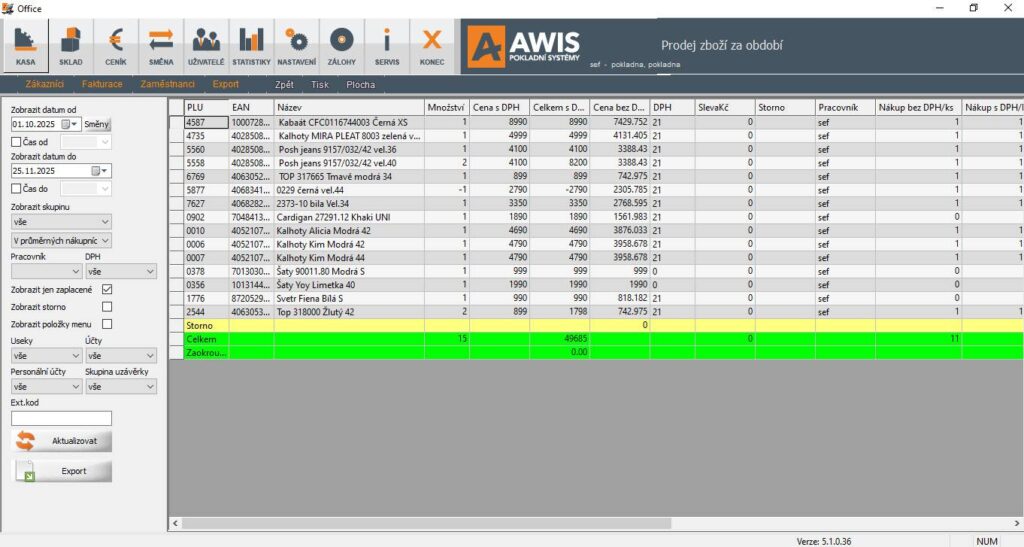Click the scroll right arrow of table
The image size is (1024, 547).
click(1017, 524)
